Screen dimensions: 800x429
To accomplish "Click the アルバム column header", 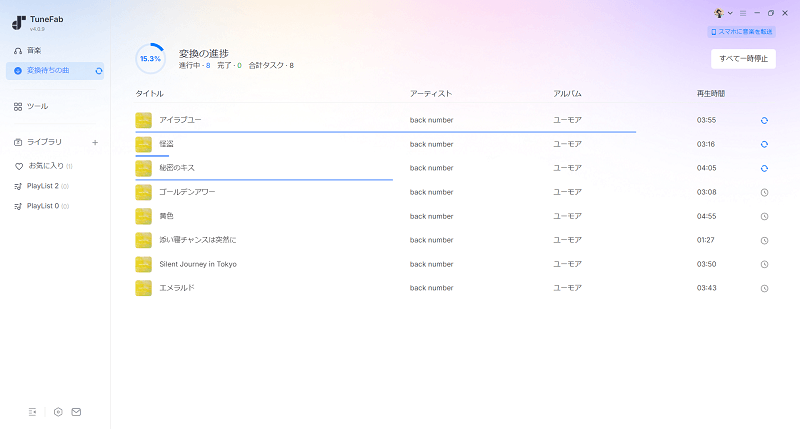I will pyautogui.click(x=567, y=94).
